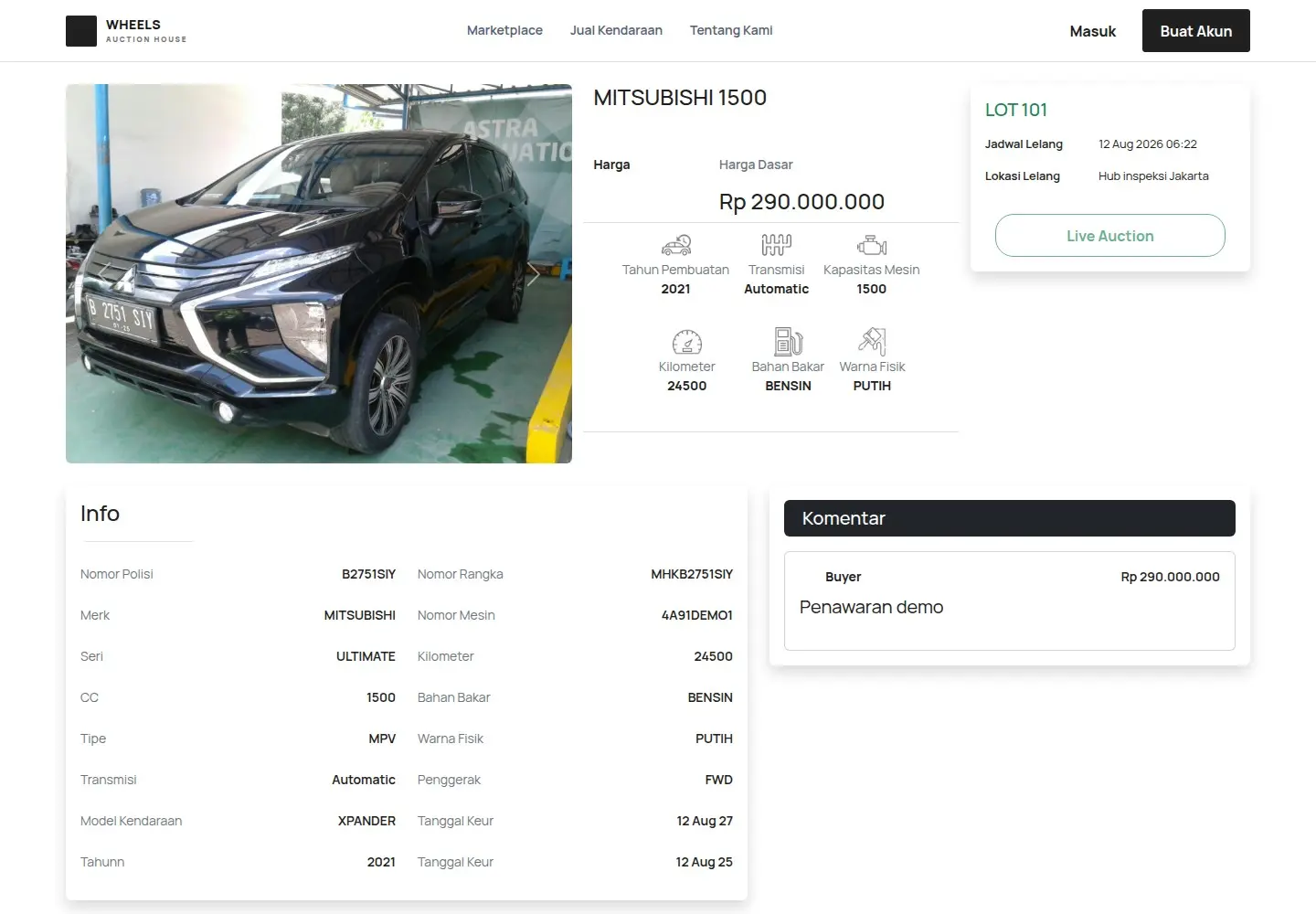This screenshot has width=1316, height=914.
Task: Click the car year (Tahun Pembuatan) icon
Action: tap(676, 245)
